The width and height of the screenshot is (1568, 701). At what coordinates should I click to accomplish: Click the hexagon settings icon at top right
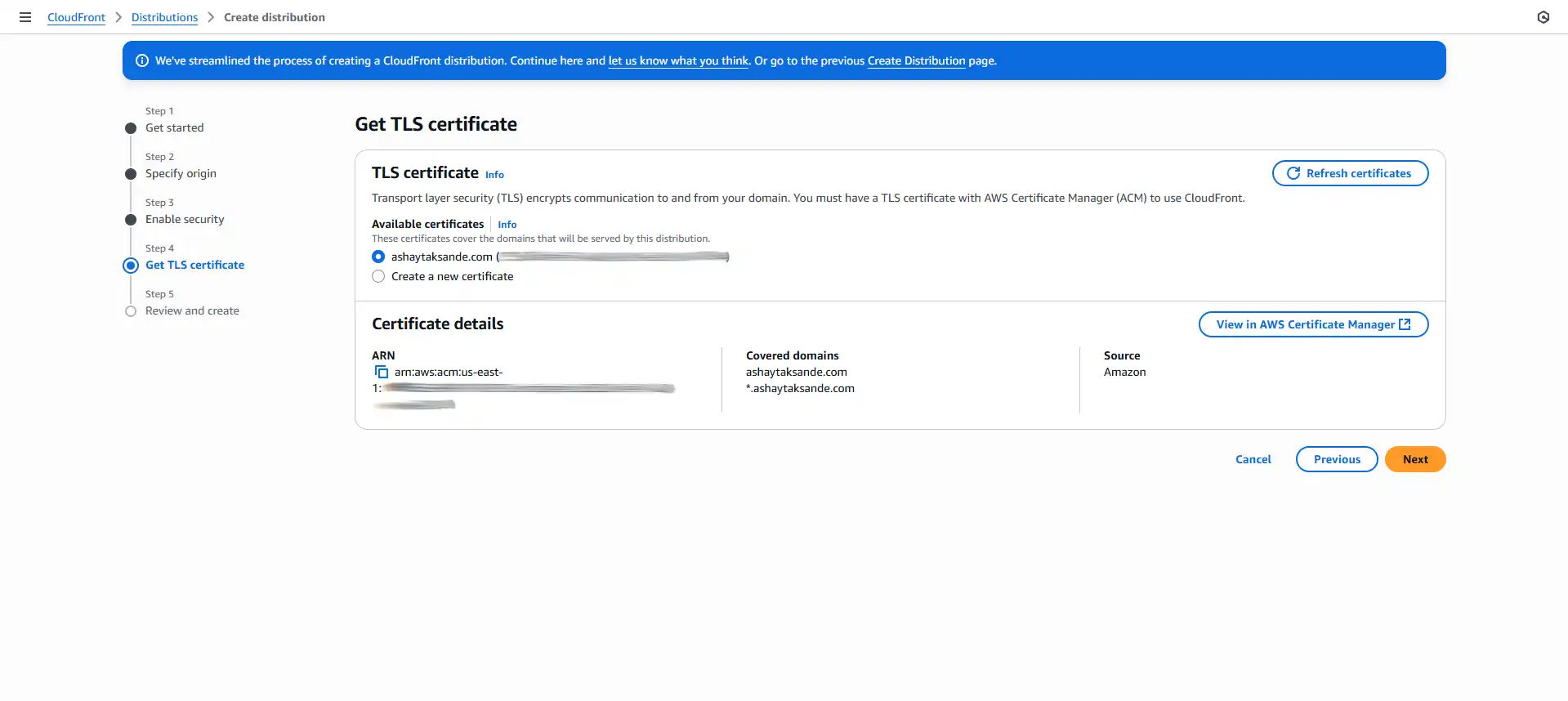[x=1543, y=17]
